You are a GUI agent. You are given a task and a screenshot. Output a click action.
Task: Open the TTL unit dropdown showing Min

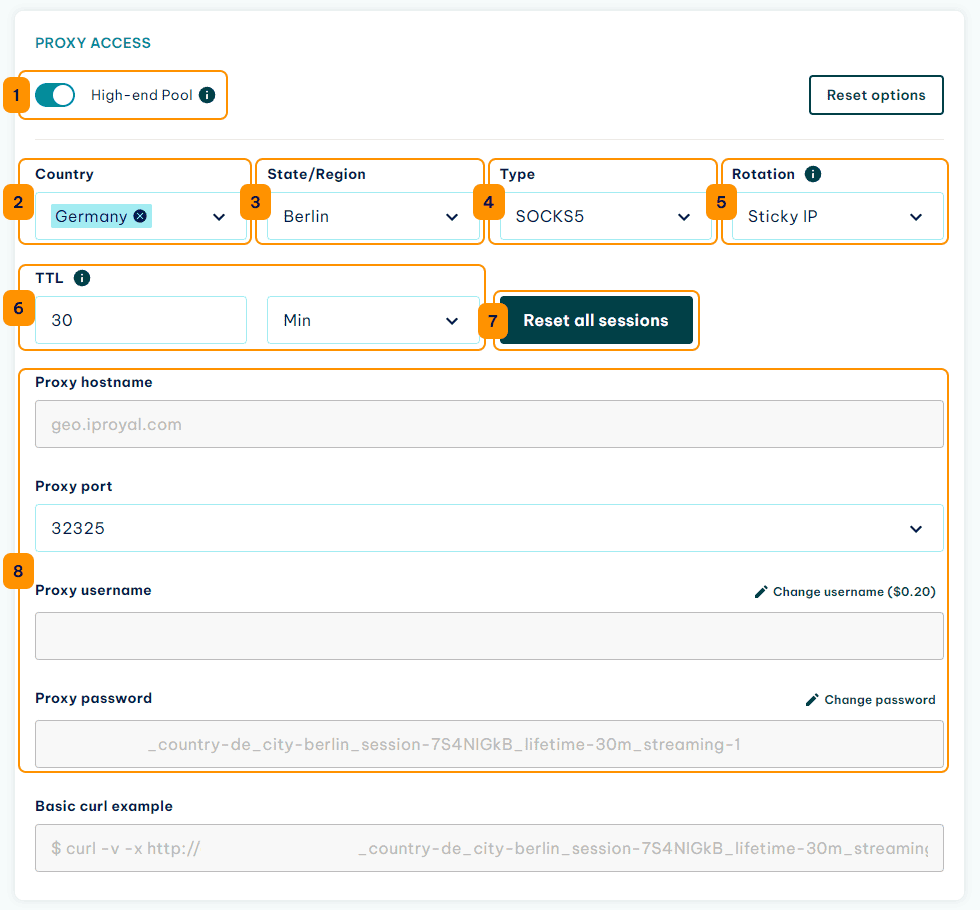373,320
